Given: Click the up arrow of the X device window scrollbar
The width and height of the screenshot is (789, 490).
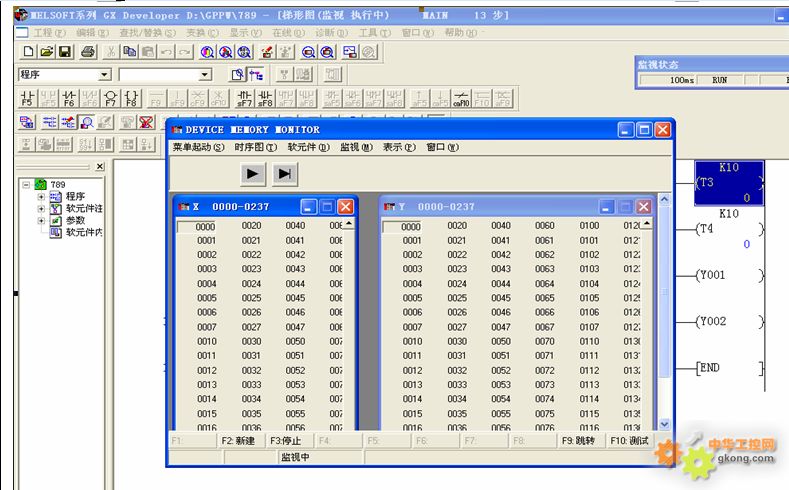Looking at the screenshot, I should [x=349, y=223].
